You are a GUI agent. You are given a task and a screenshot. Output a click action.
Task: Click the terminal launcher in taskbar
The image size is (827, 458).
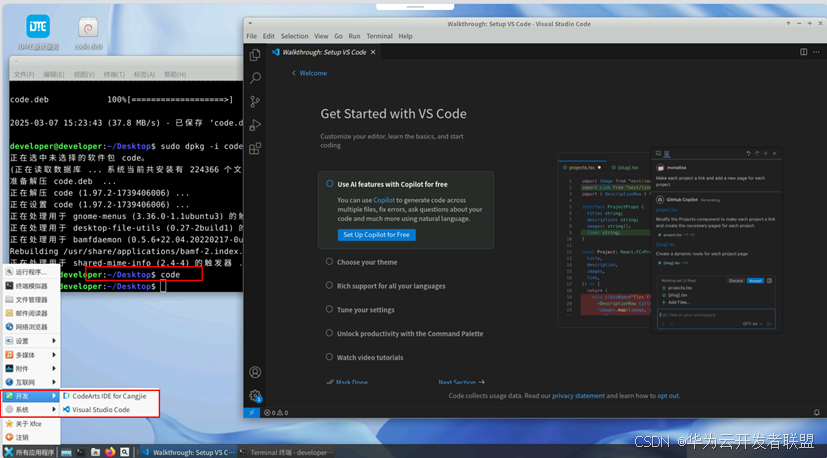click(x=81, y=452)
